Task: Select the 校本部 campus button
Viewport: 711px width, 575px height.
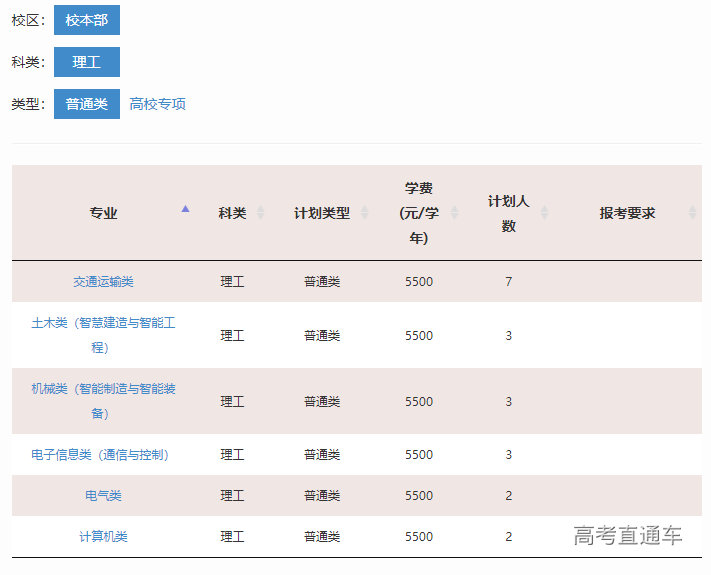Action: click(87, 20)
